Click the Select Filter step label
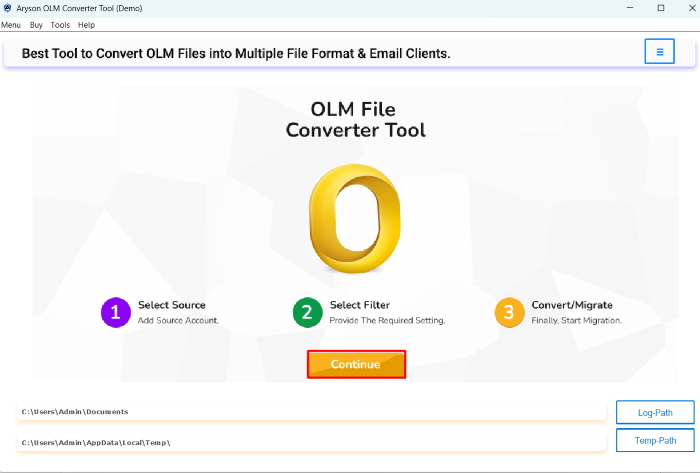The width and height of the screenshot is (700, 473). [x=360, y=305]
